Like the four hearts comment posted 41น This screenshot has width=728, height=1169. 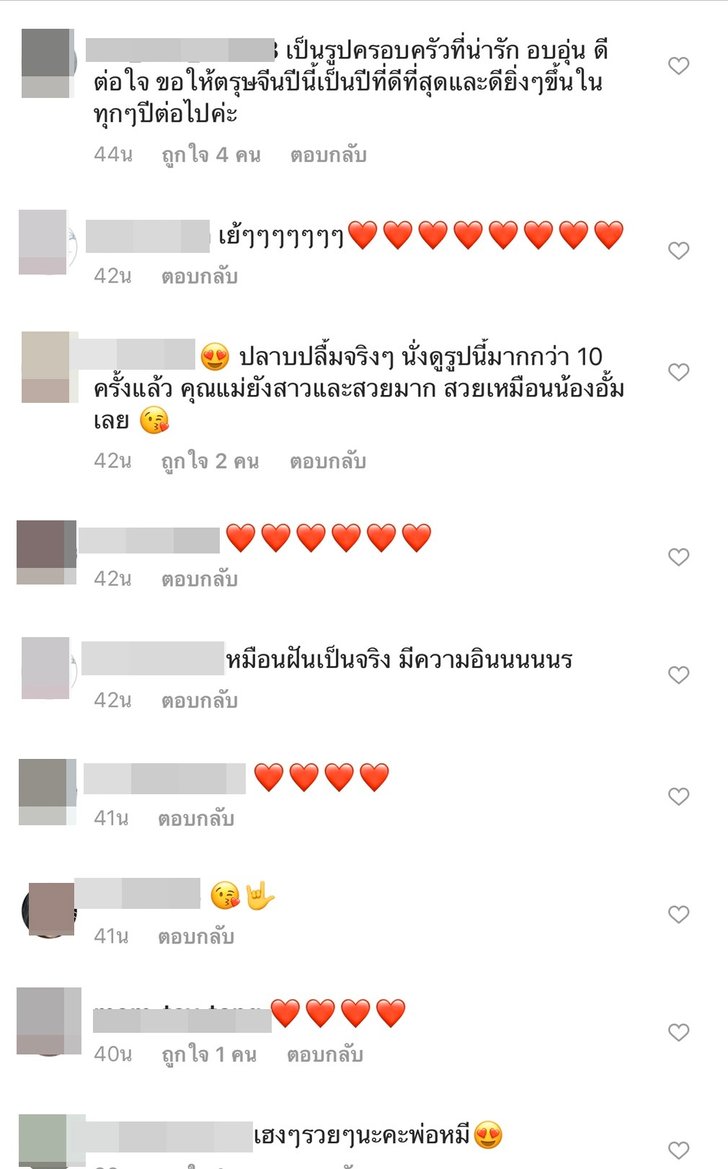(678, 796)
